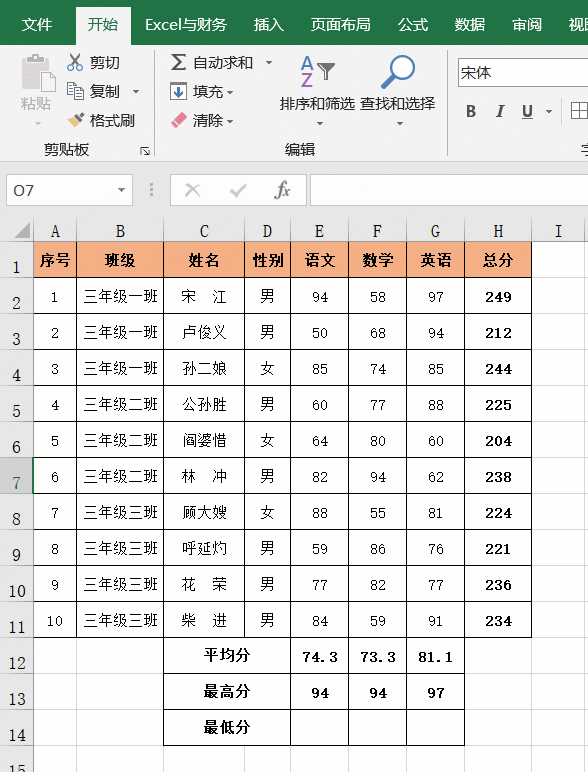This screenshot has height=772, width=588.
Task: Expand the Underline style dropdown arrow
Action: (x=549, y=112)
